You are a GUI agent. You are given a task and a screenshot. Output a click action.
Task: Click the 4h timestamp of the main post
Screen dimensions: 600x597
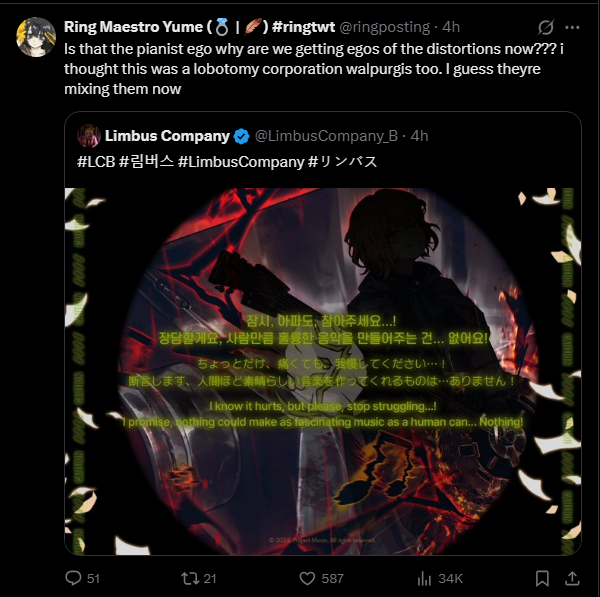click(x=451, y=27)
